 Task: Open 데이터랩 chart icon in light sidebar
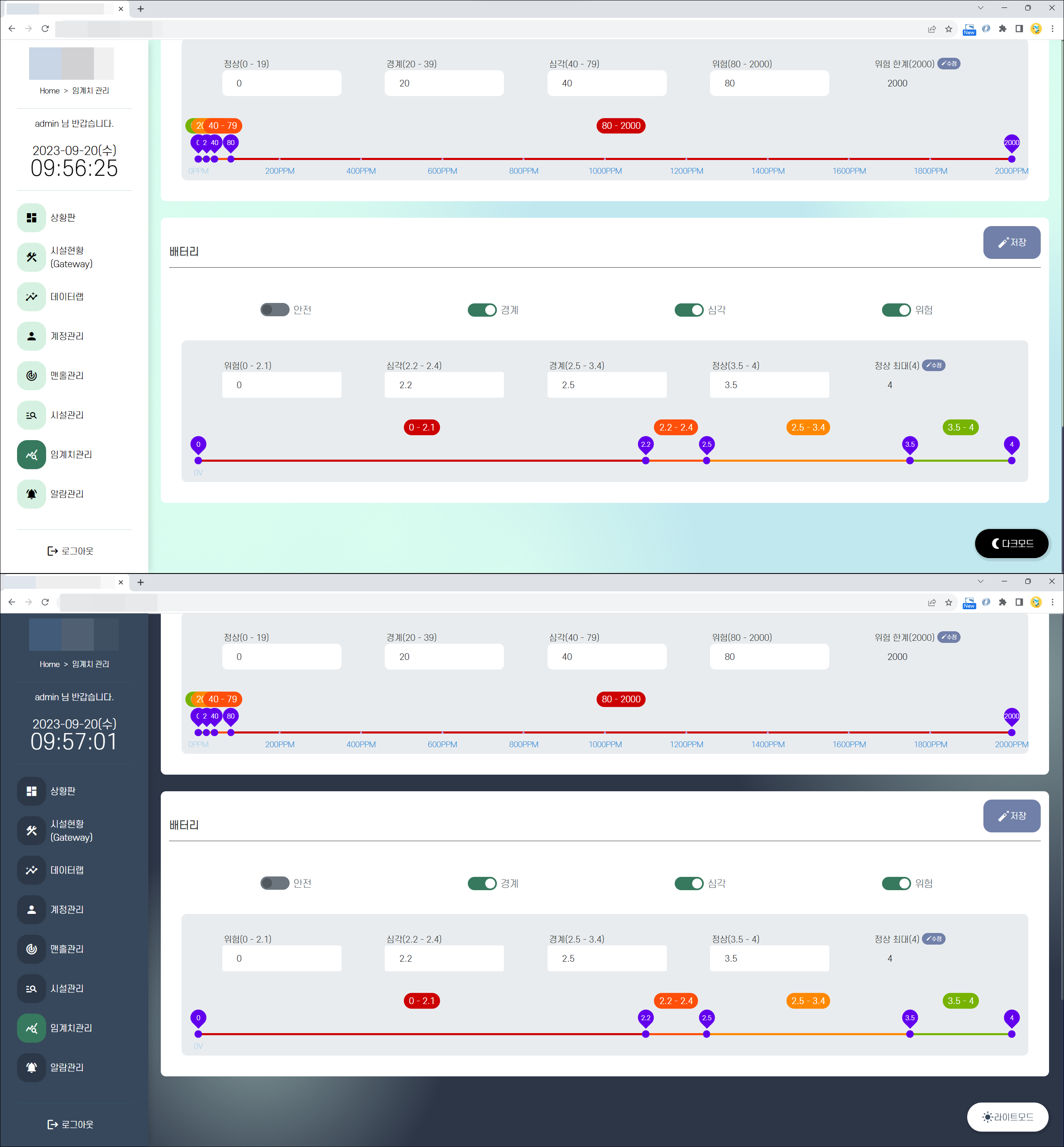click(31, 297)
